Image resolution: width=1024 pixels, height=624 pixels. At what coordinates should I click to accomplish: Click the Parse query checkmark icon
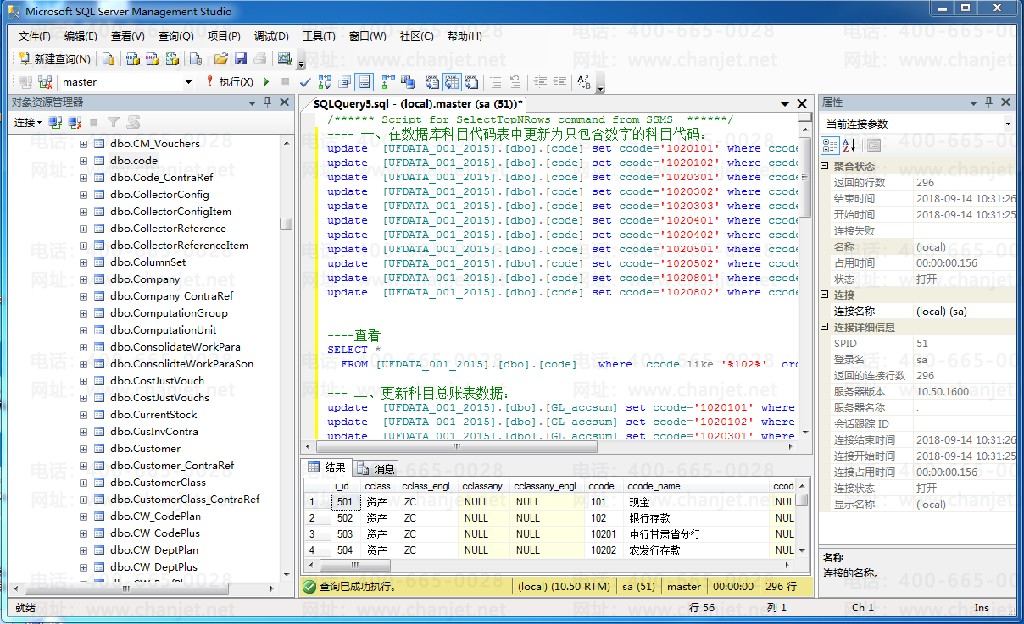(305, 82)
